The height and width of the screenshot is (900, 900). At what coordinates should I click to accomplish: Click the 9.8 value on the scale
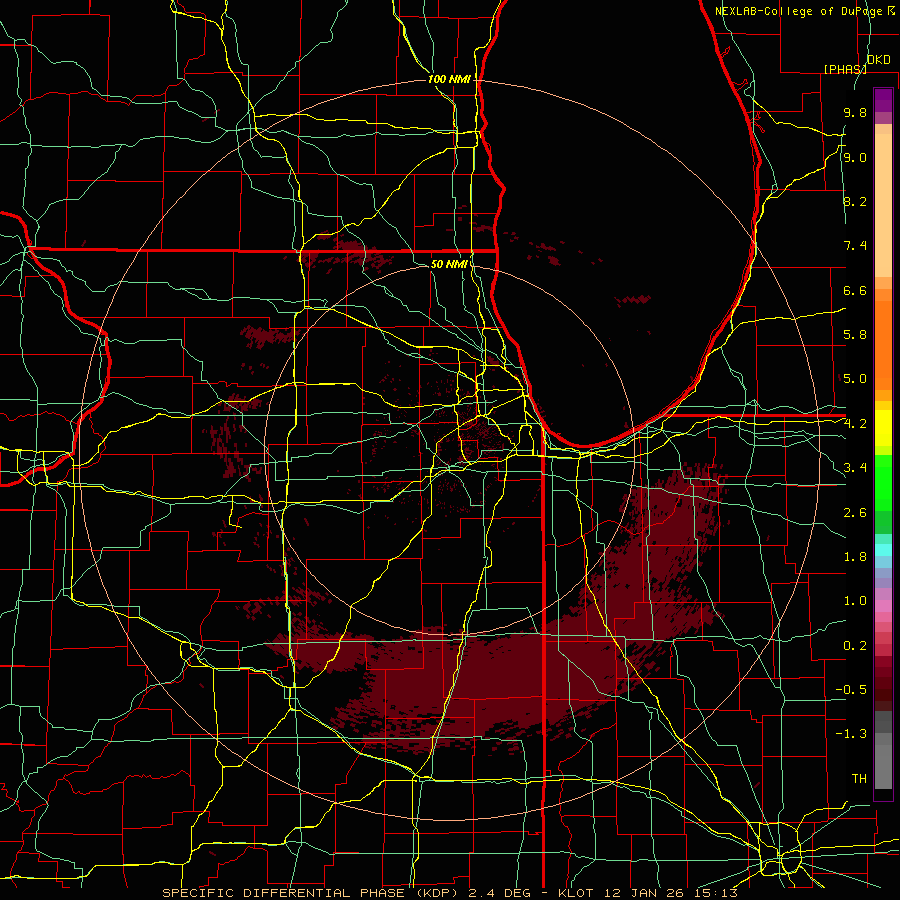point(855,112)
